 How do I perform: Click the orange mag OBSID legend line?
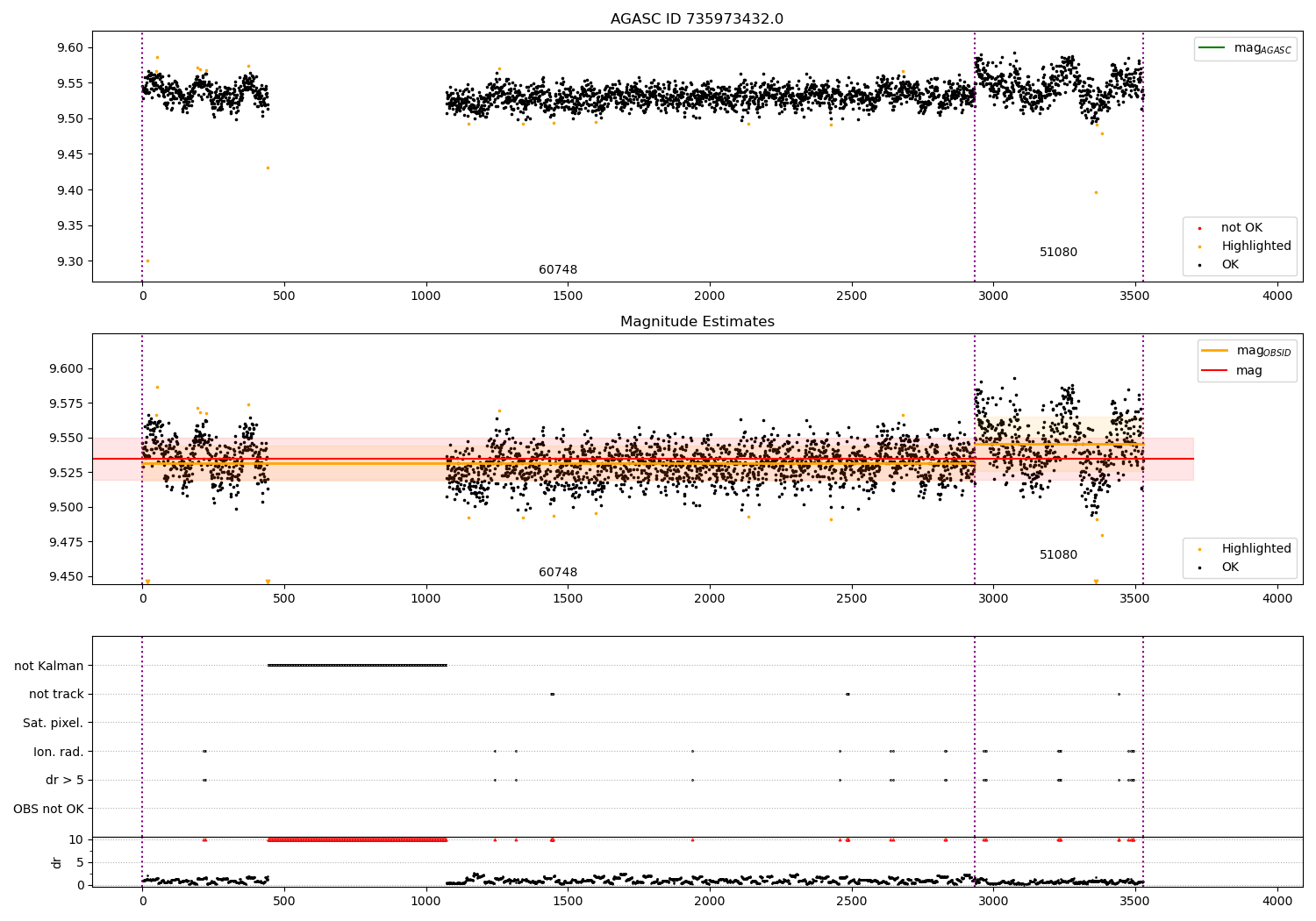click(x=1214, y=350)
